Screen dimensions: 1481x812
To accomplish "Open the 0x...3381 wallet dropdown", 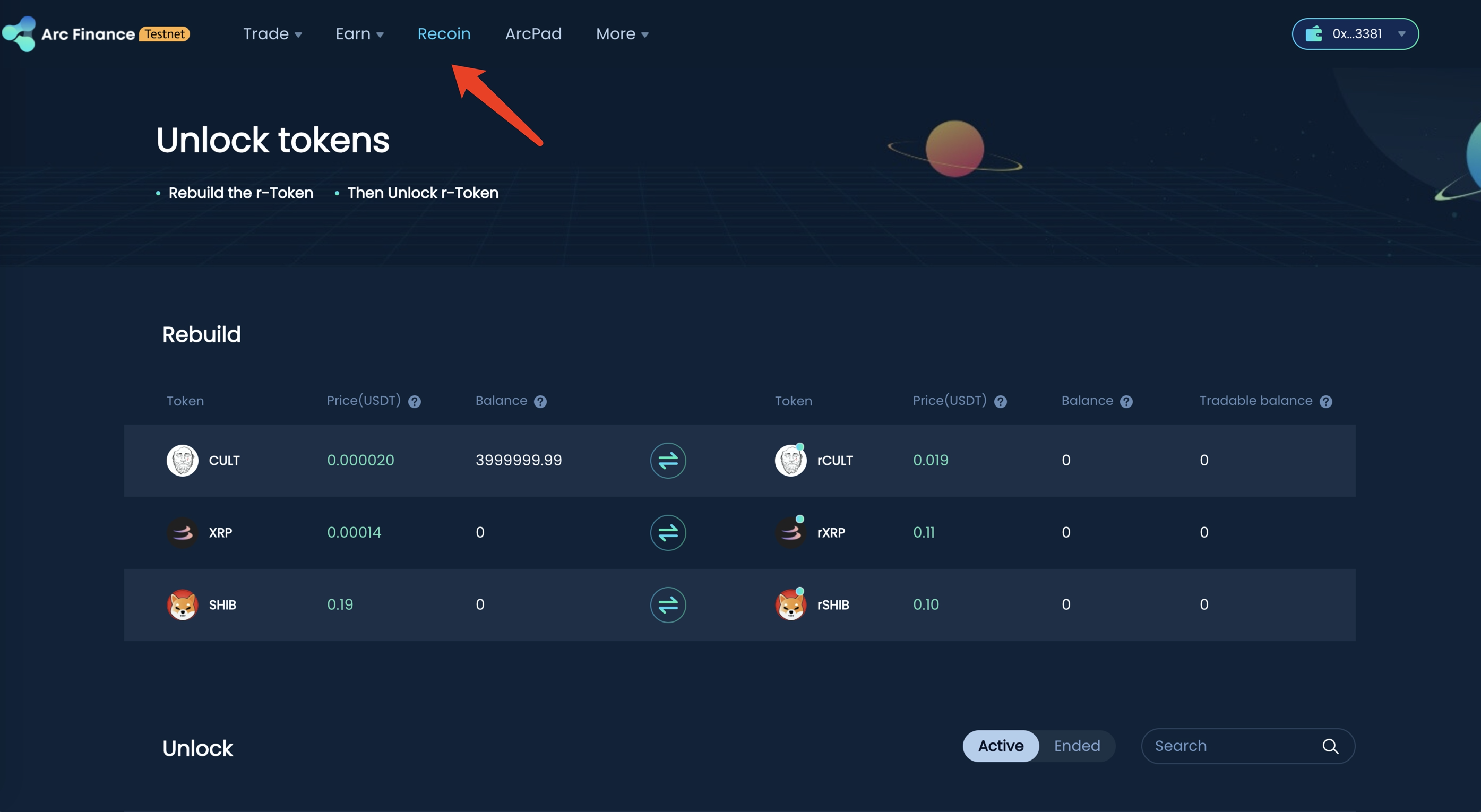I will tap(1355, 34).
